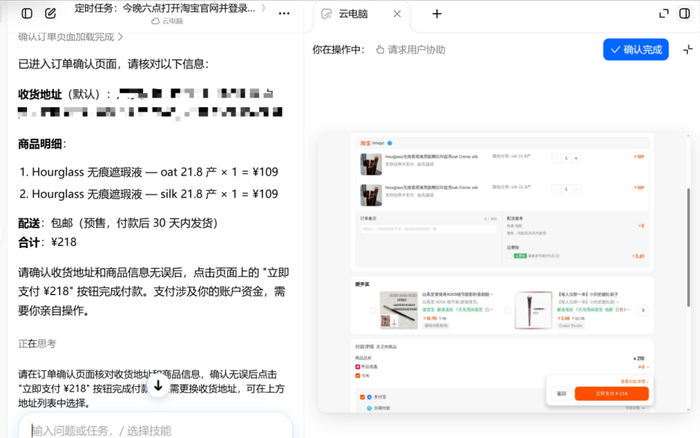Image resolution: width=700 pixels, height=438 pixels.
Task: Tick the detail brush add-on checkbox
Action: point(373,310)
